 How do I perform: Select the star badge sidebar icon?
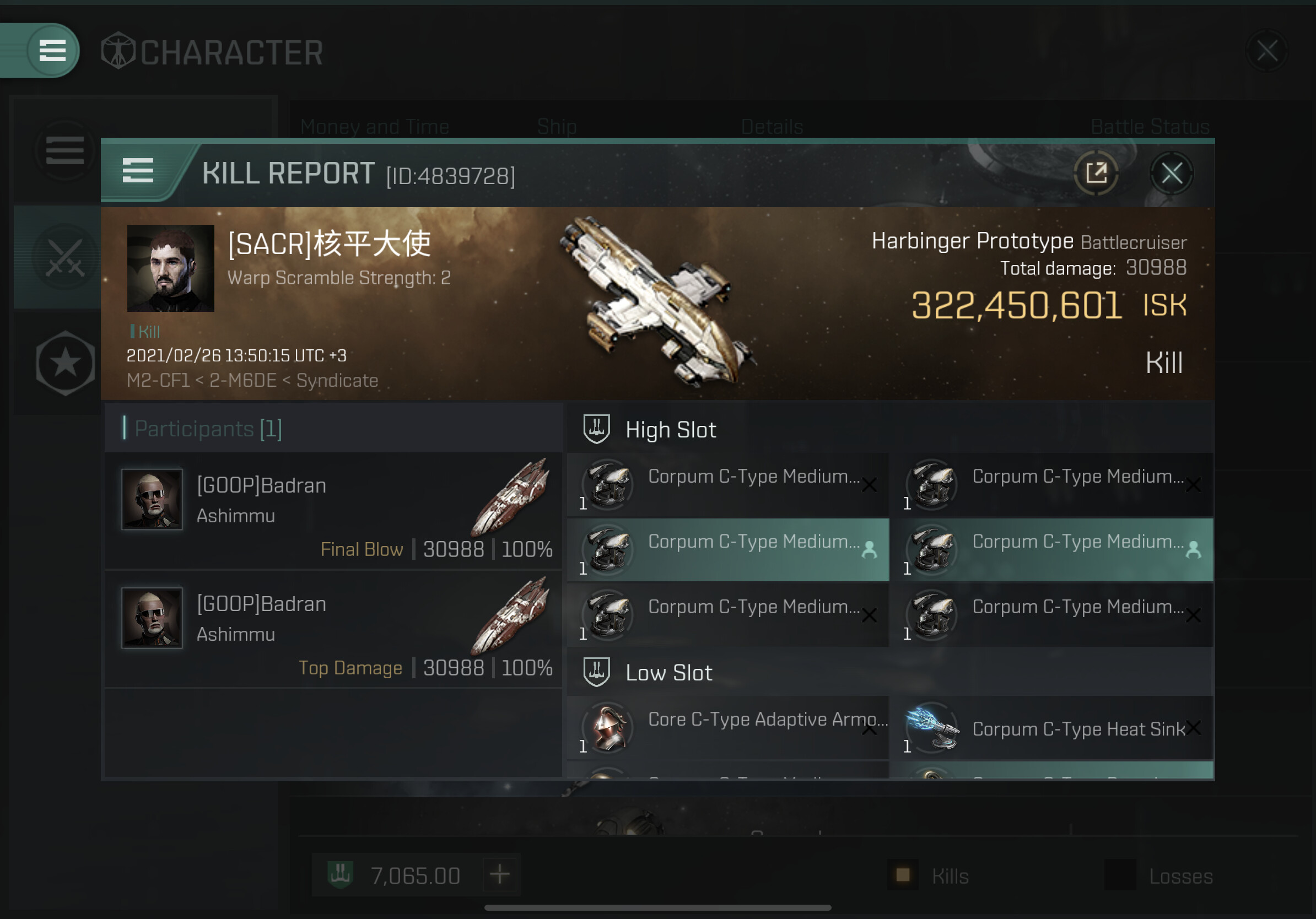pos(65,363)
